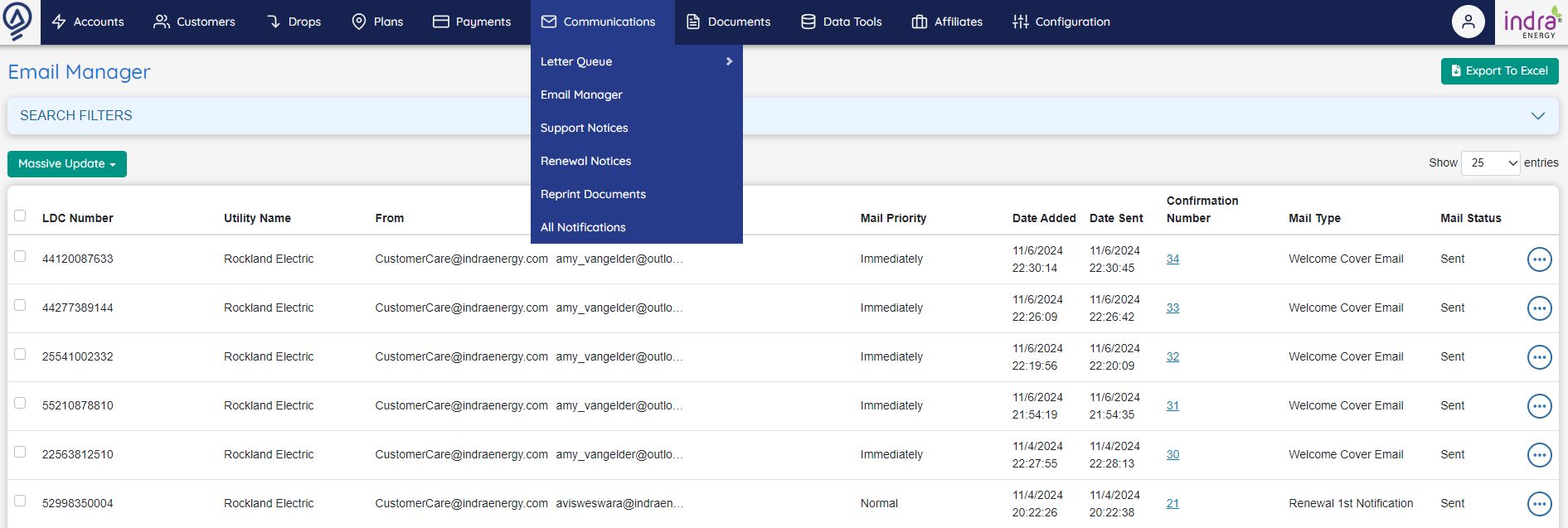Expand the Search Filters chevron
The width and height of the screenshot is (1568, 528).
click(x=1538, y=116)
